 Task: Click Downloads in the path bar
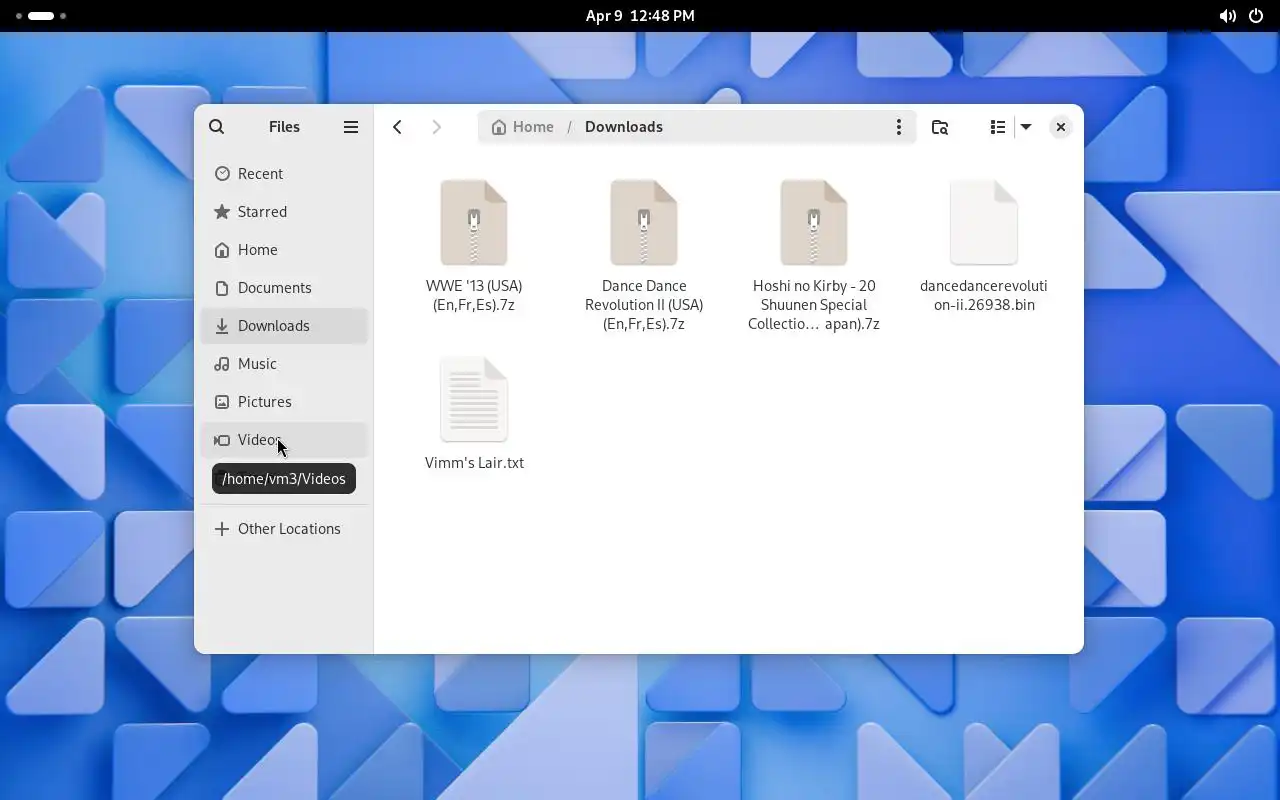(624, 127)
